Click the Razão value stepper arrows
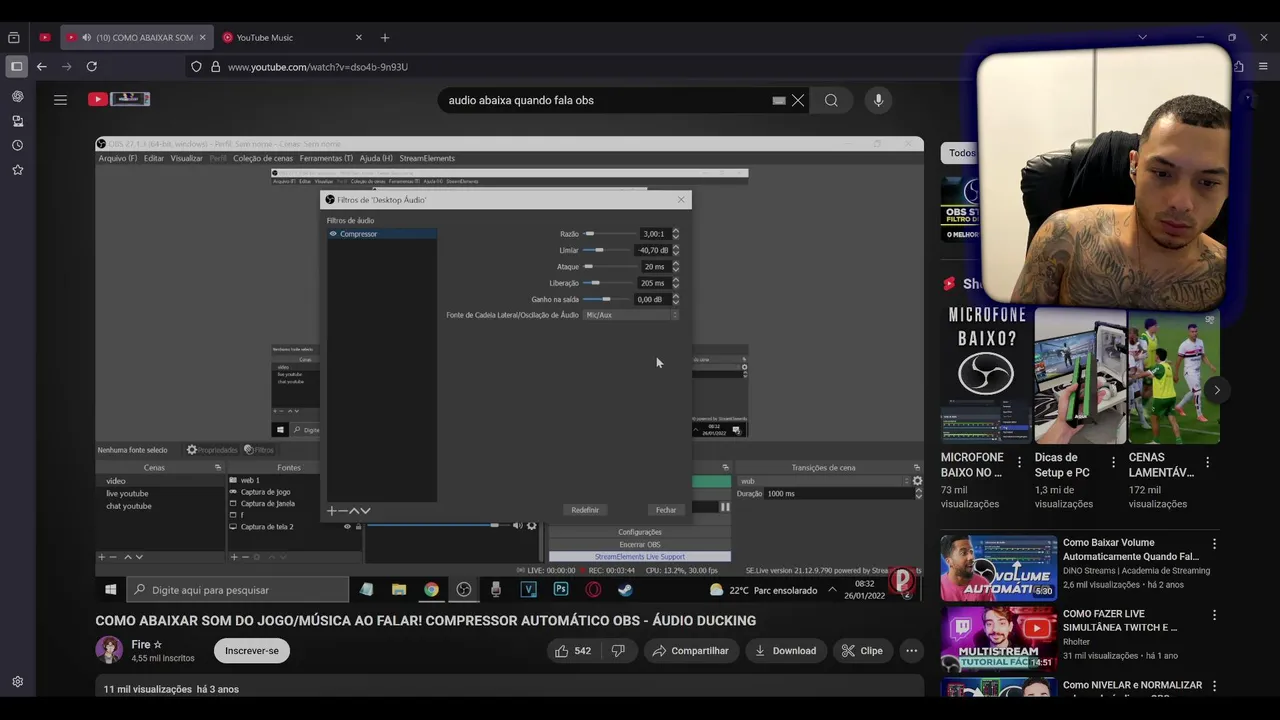This screenshot has width=1280, height=720. point(676,234)
